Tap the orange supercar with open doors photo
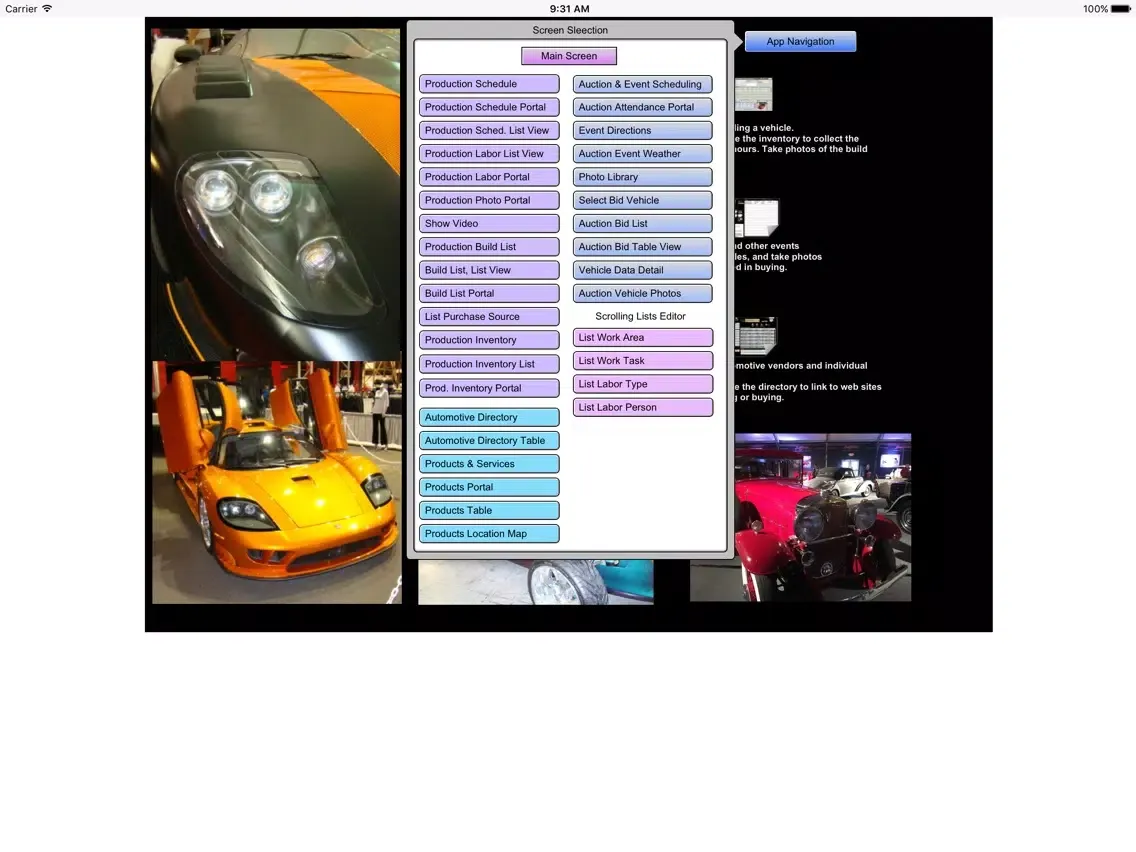 277,483
